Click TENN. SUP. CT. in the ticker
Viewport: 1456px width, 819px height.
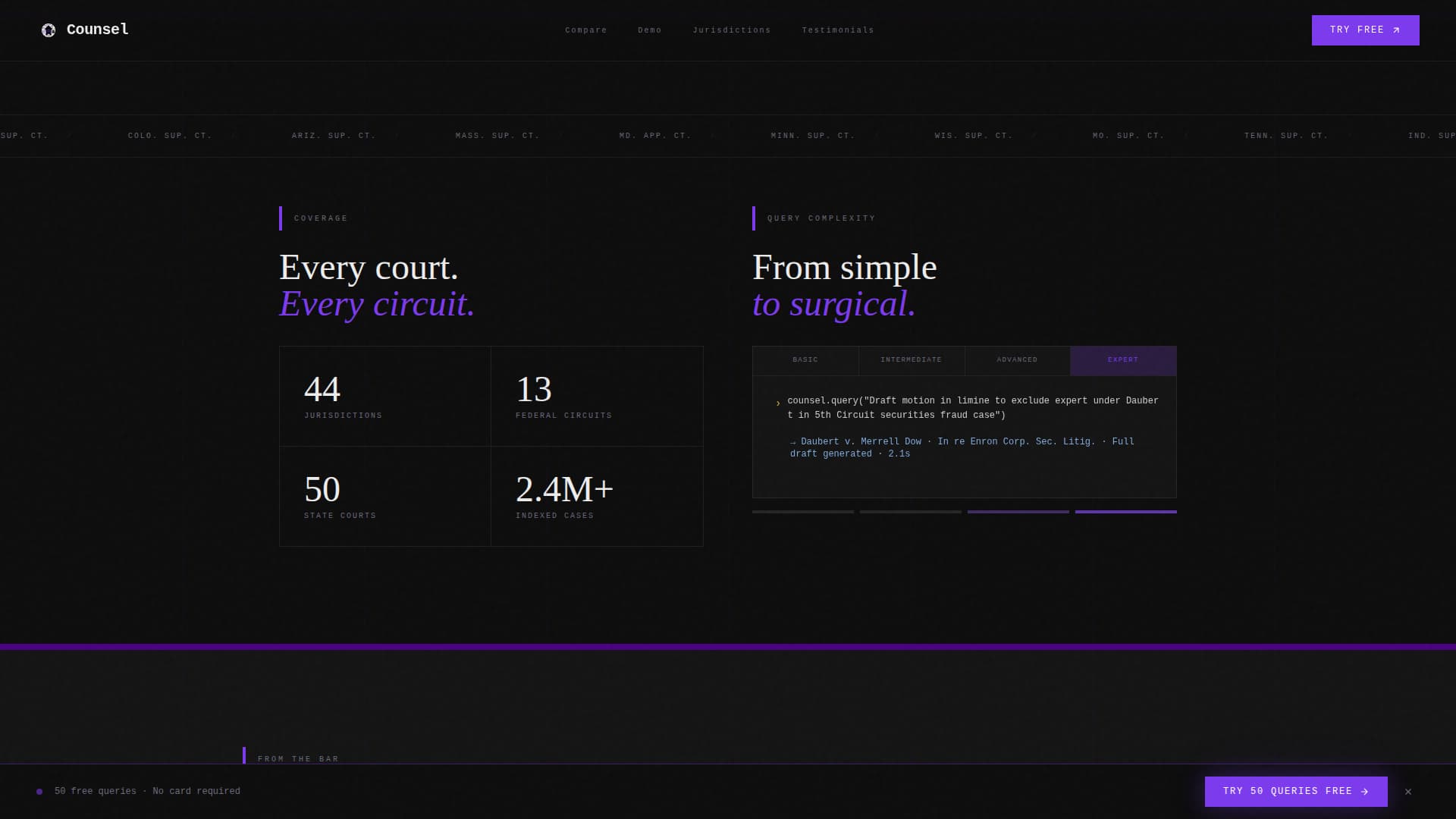pyautogui.click(x=1286, y=136)
